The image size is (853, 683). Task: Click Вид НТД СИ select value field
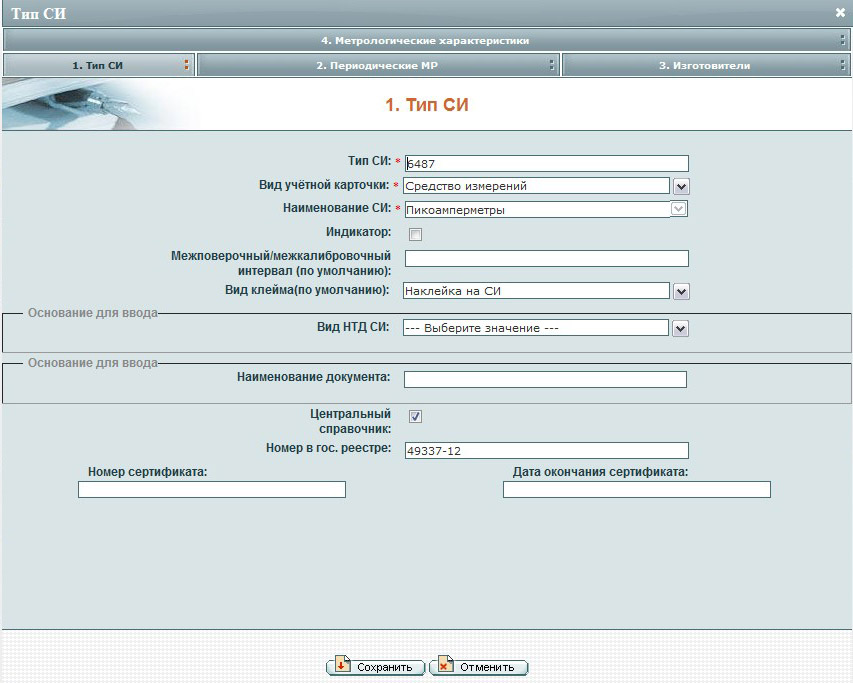click(x=536, y=327)
